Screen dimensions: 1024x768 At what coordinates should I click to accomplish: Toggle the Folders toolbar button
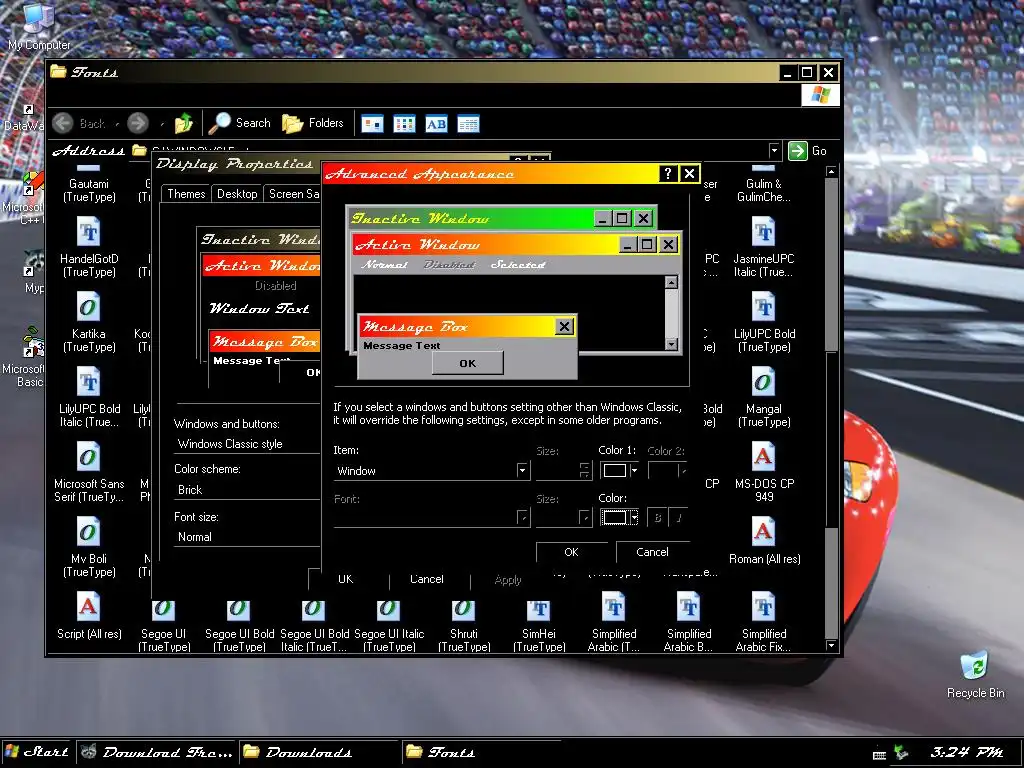(x=313, y=123)
